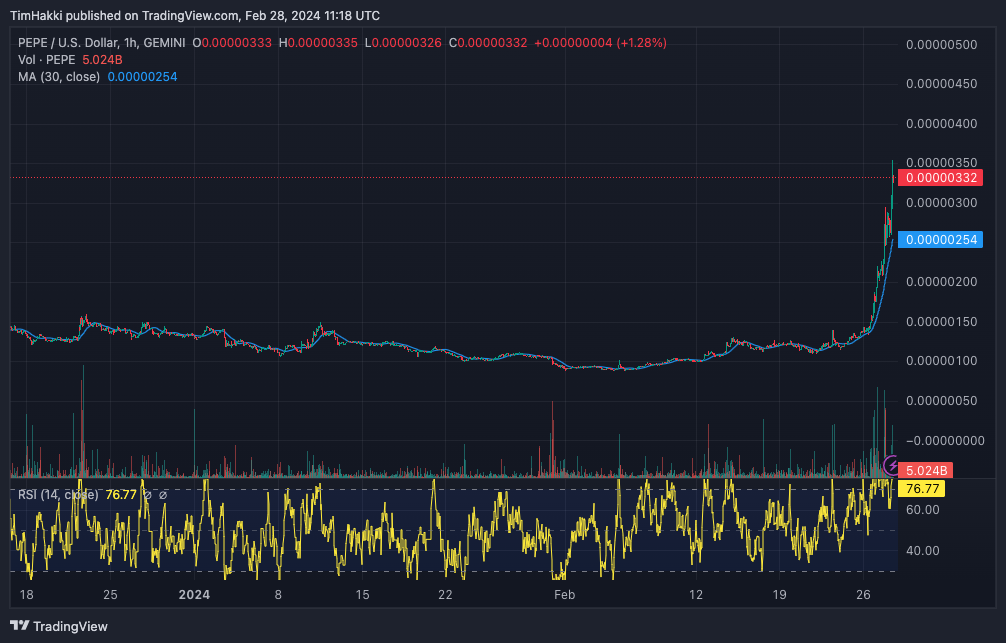The image size is (1006, 643).
Task: Click the purple lightning bolt icon
Action: click(893, 464)
